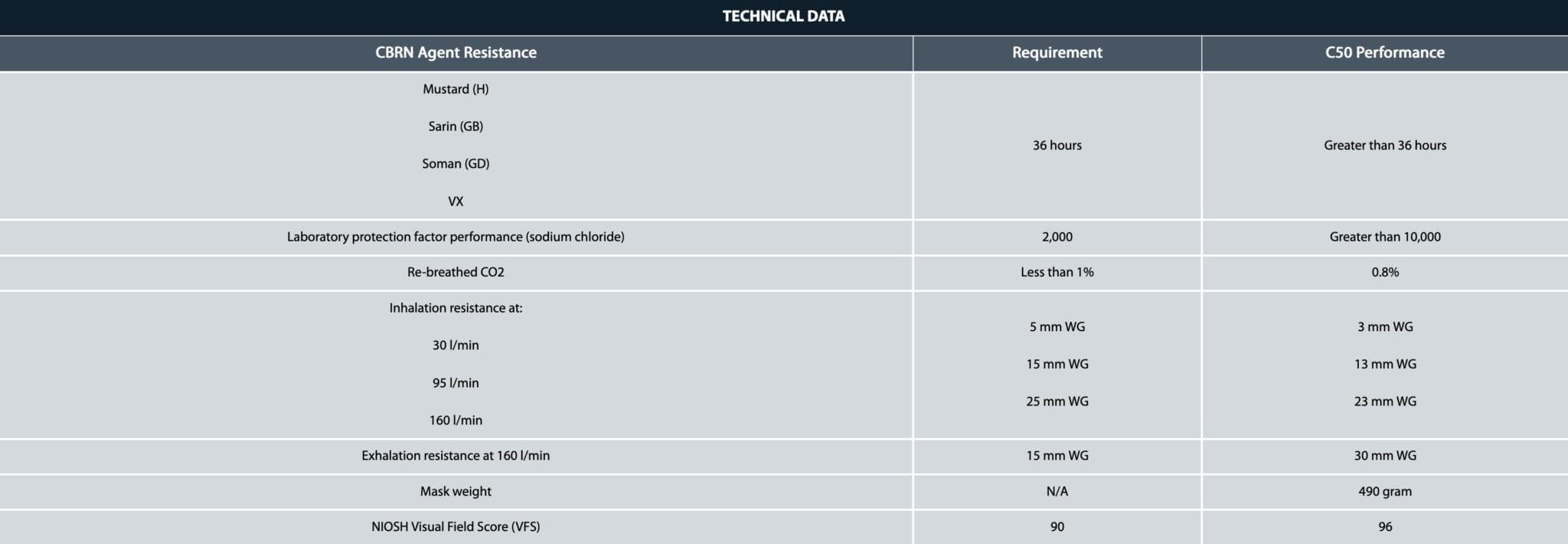Click the Greater than 36 hours cell
Viewport: 1568px width, 544px height.
[1384, 146]
